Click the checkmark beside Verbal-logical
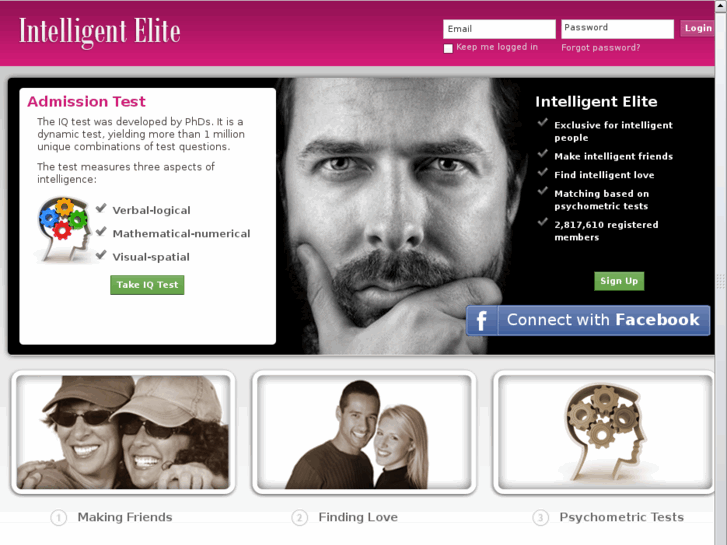The height and width of the screenshot is (545, 727). (x=101, y=208)
